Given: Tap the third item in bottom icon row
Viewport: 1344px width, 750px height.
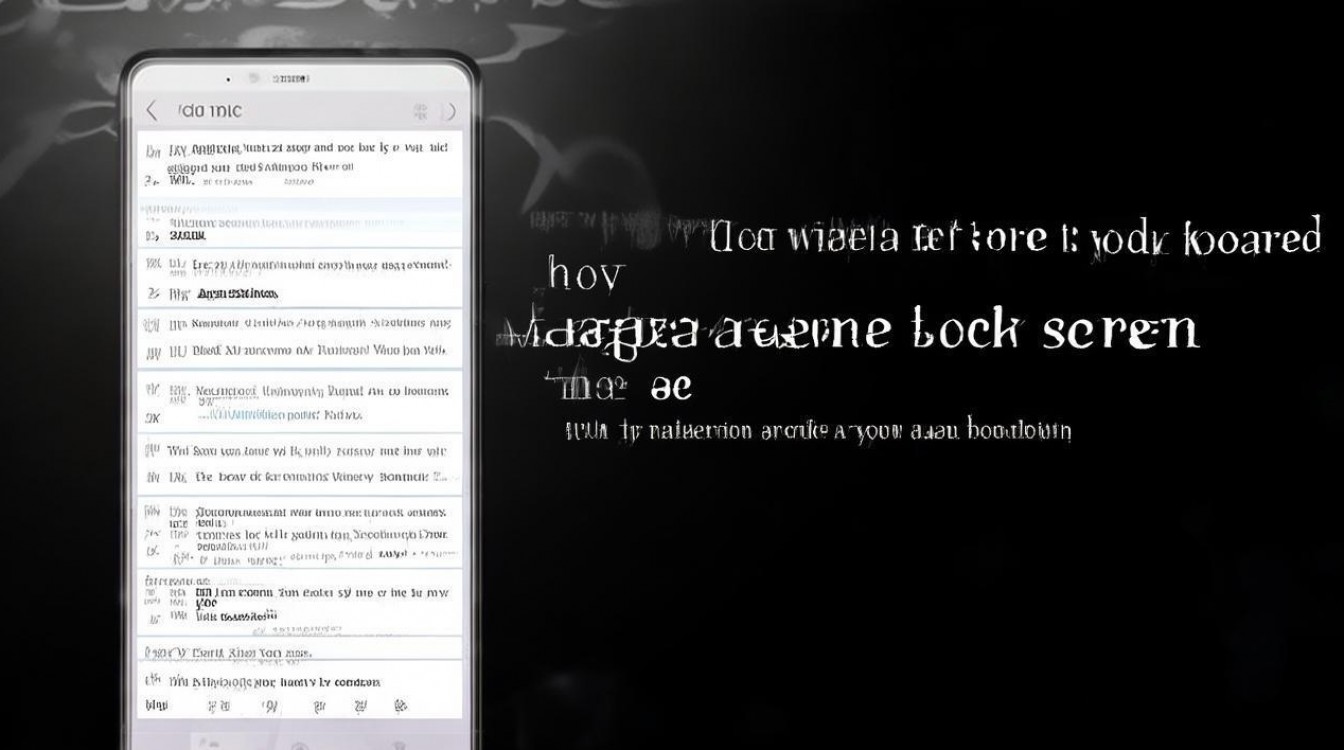Looking at the screenshot, I should coord(268,705).
